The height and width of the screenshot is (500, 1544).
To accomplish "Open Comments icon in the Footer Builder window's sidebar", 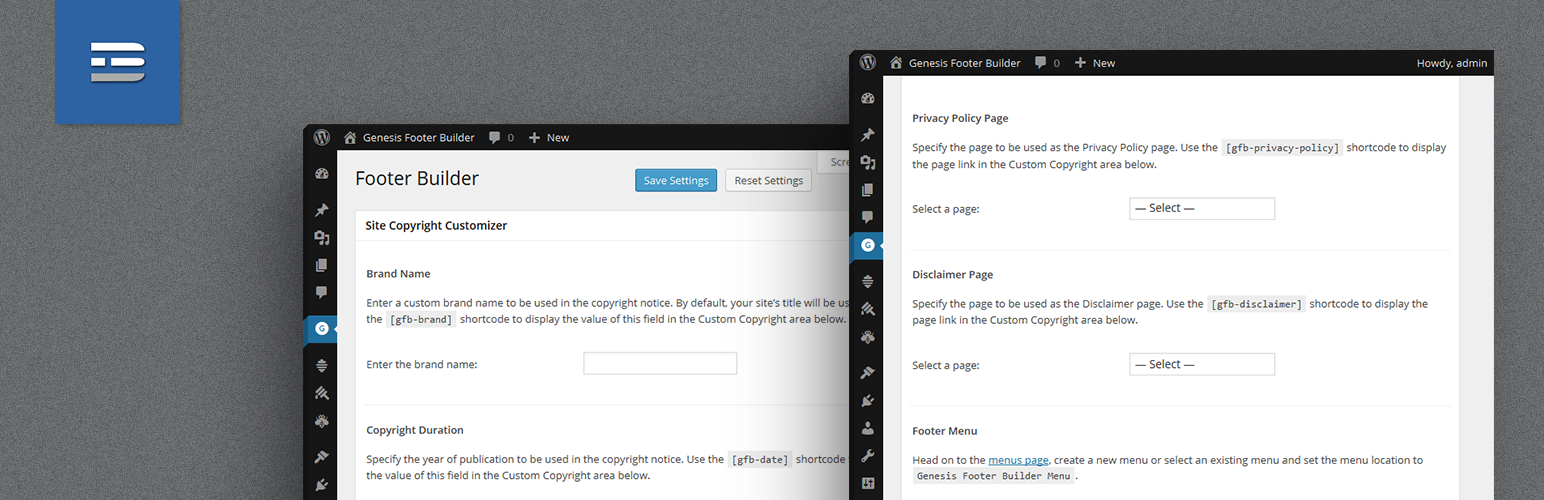I will pyautogui.click(x=321, y=292).
